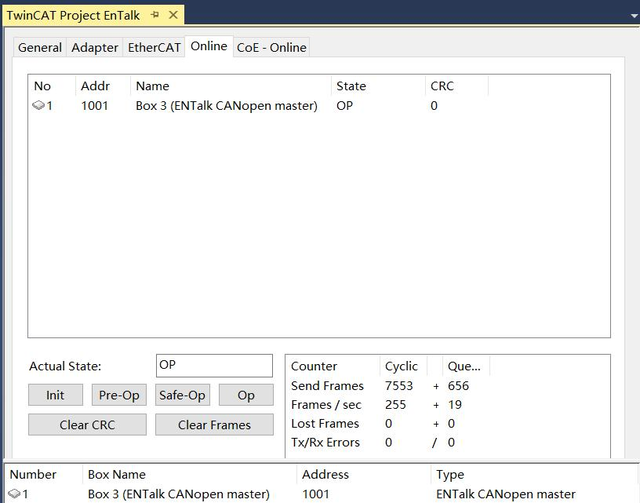The image size is (640, 503).
Task: Open the CoE - Online tab
Action: pyautogui.click(x=271, y=47)
